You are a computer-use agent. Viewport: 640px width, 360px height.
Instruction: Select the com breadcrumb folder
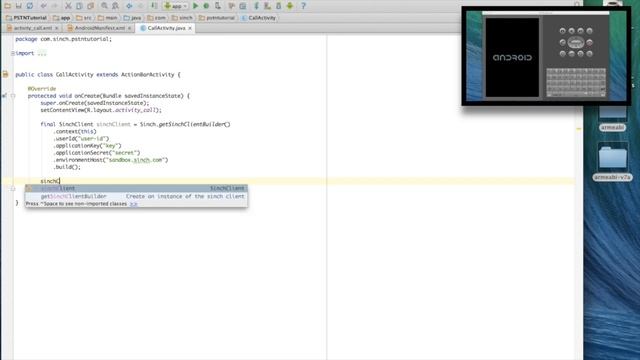(157, 18)
